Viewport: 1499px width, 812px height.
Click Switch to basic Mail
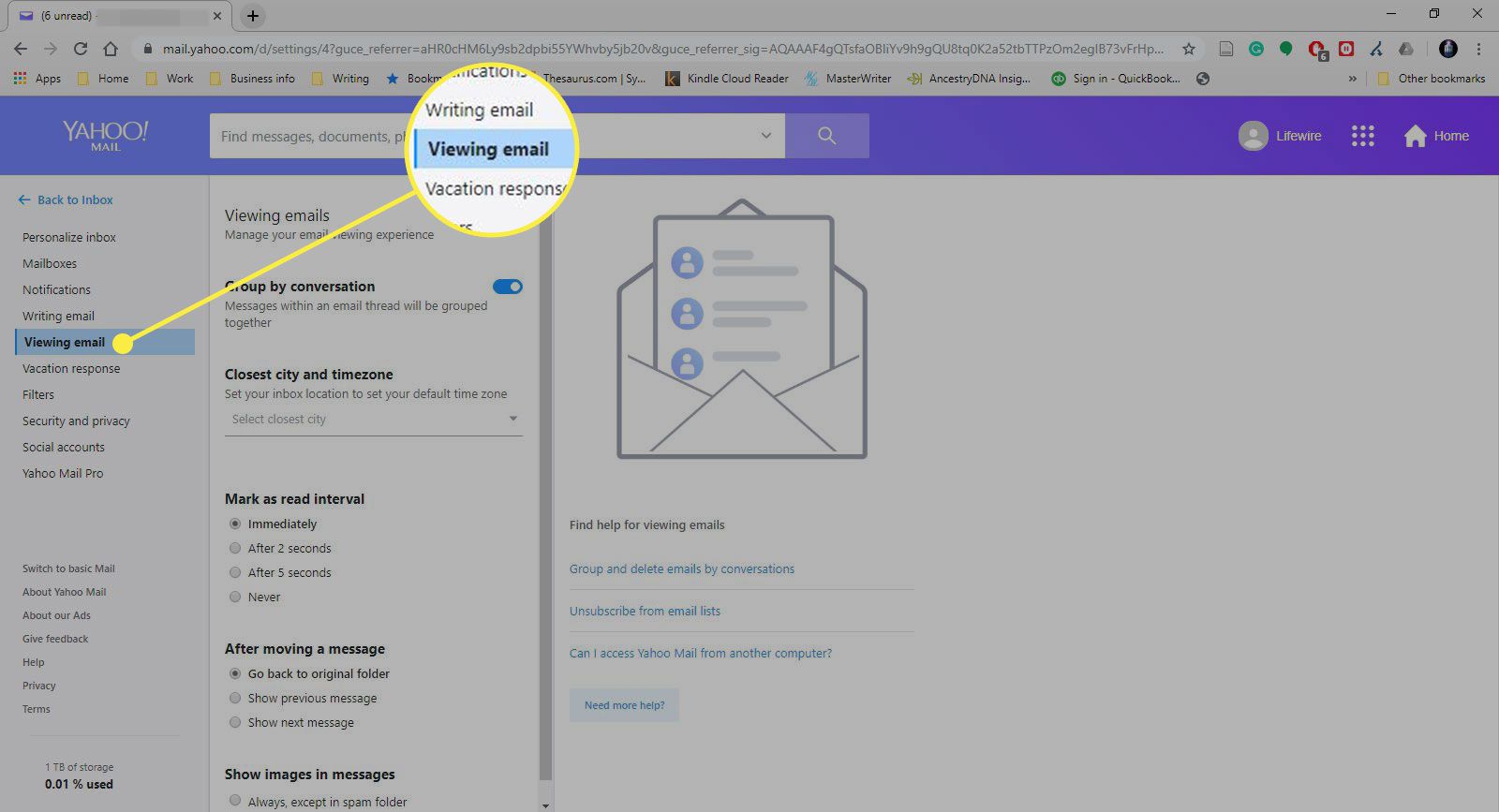tap(68, 568)
